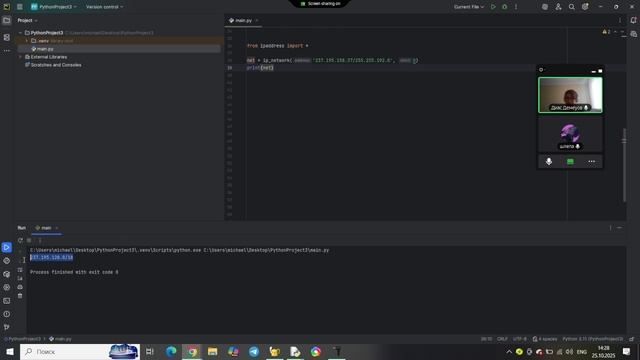This screenshot has width=640, height=360.
Task: Change file encoding UTF-8 in status bar
Action: click(520, 339)
